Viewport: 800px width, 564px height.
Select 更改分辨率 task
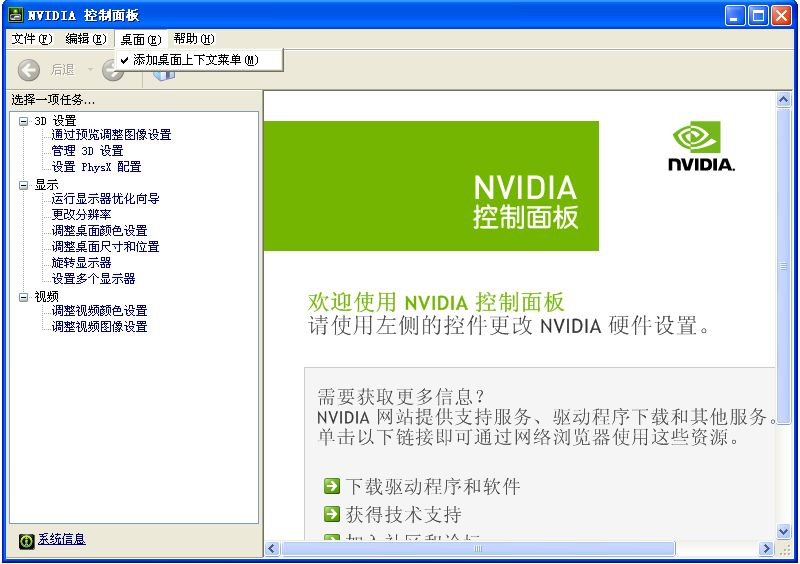81,215
